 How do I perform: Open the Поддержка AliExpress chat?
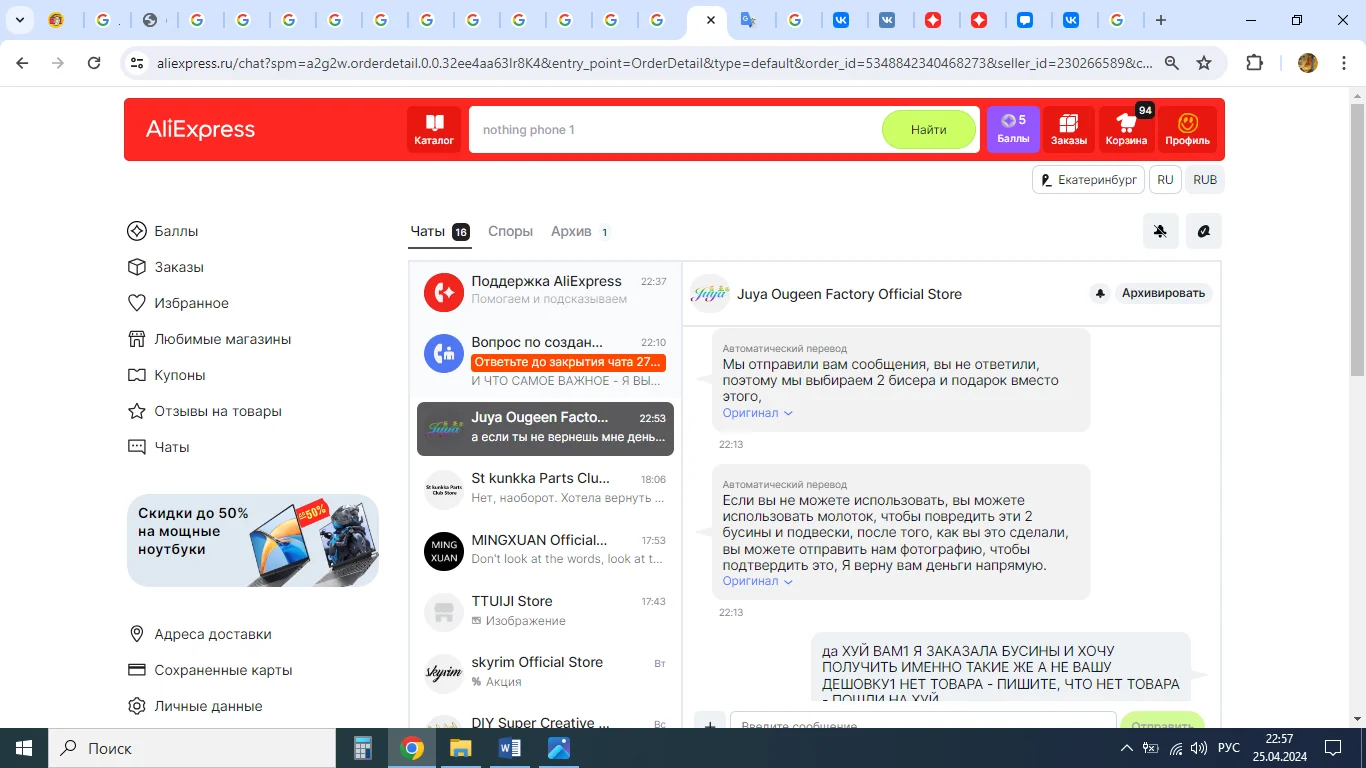[x=545, y=290]
